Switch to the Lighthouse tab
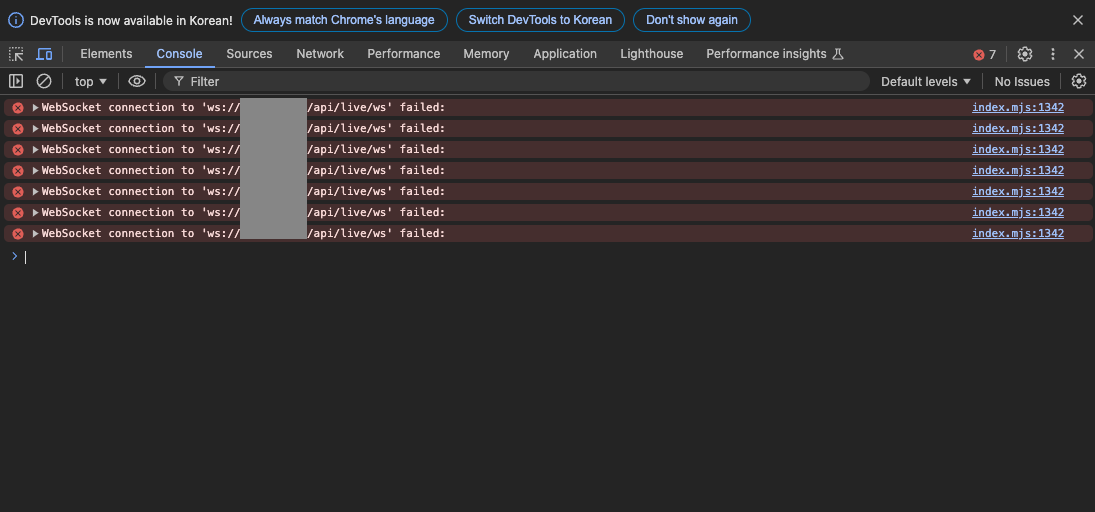 point(652,54)
